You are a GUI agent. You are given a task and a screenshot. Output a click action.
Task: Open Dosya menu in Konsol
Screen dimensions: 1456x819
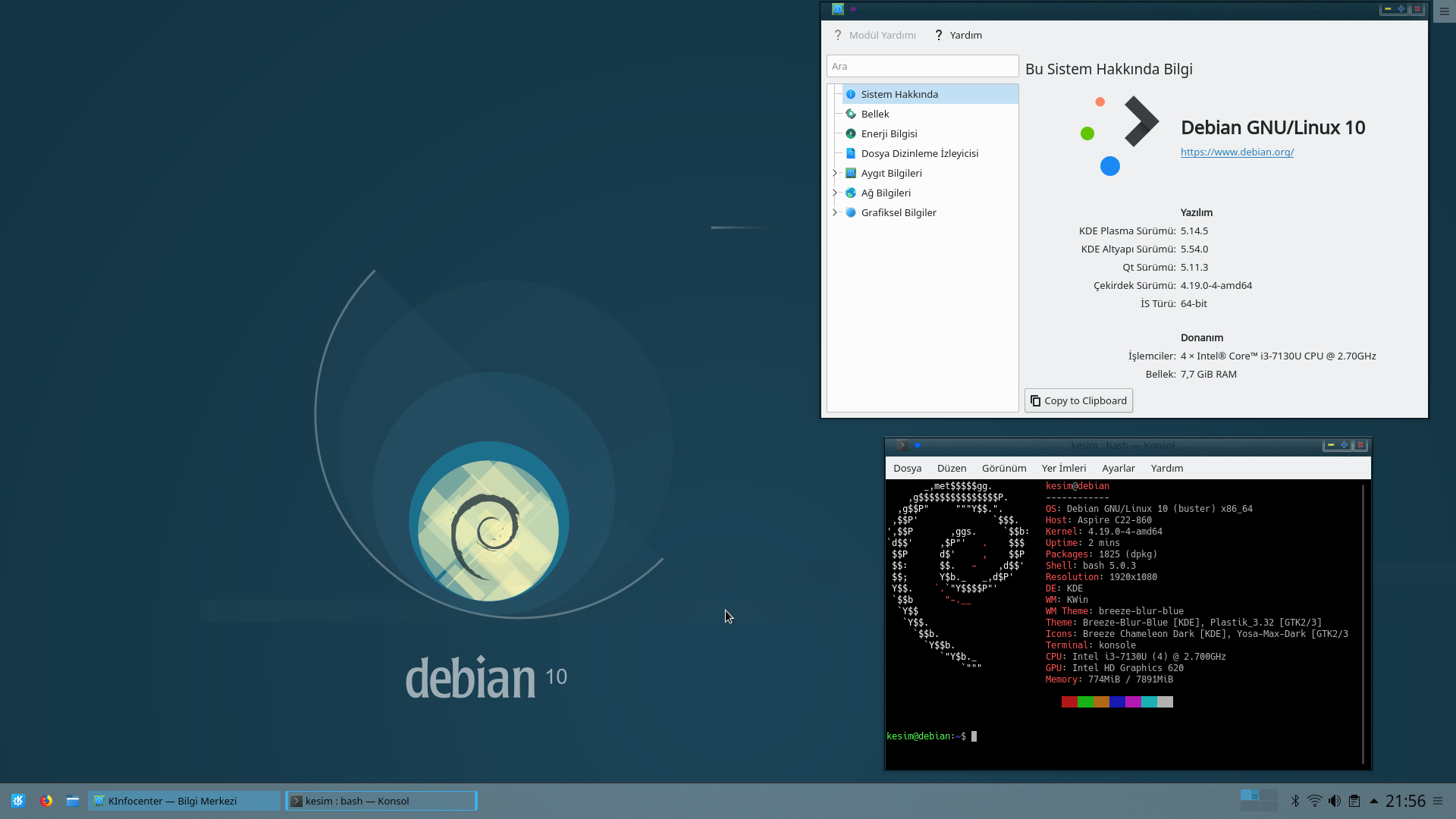907,468
